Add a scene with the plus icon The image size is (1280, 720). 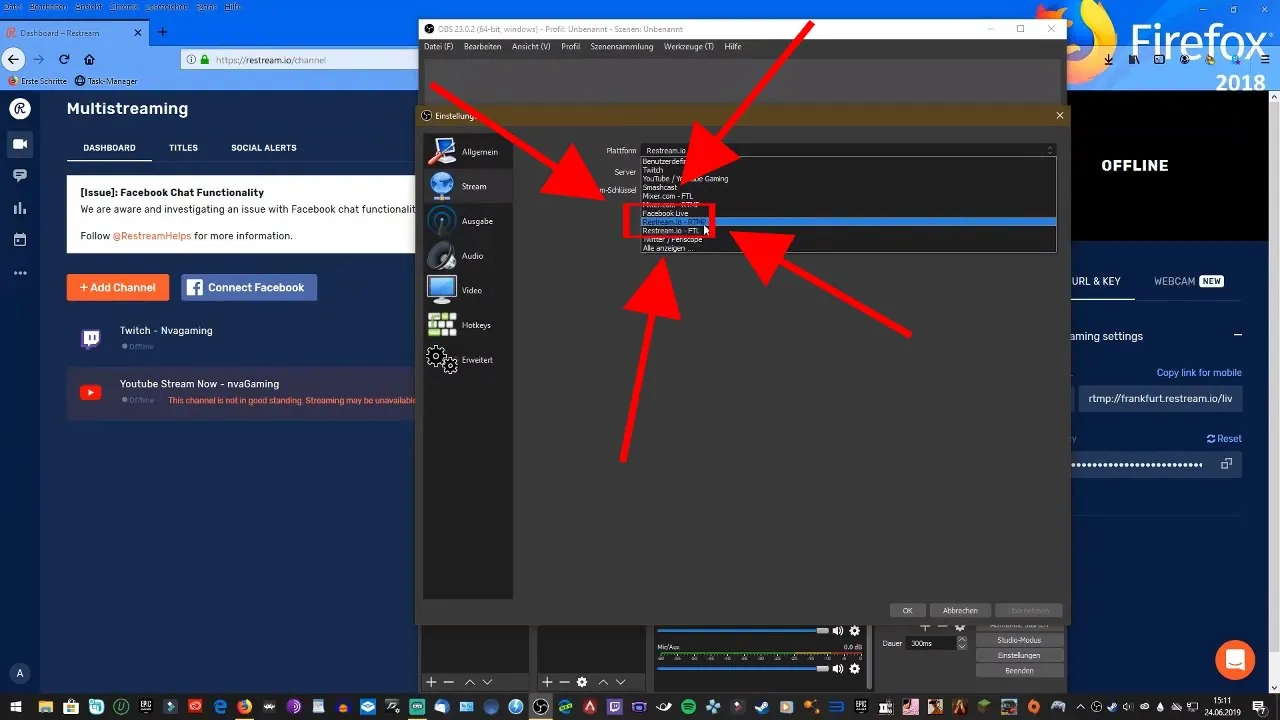coord(431,681)
